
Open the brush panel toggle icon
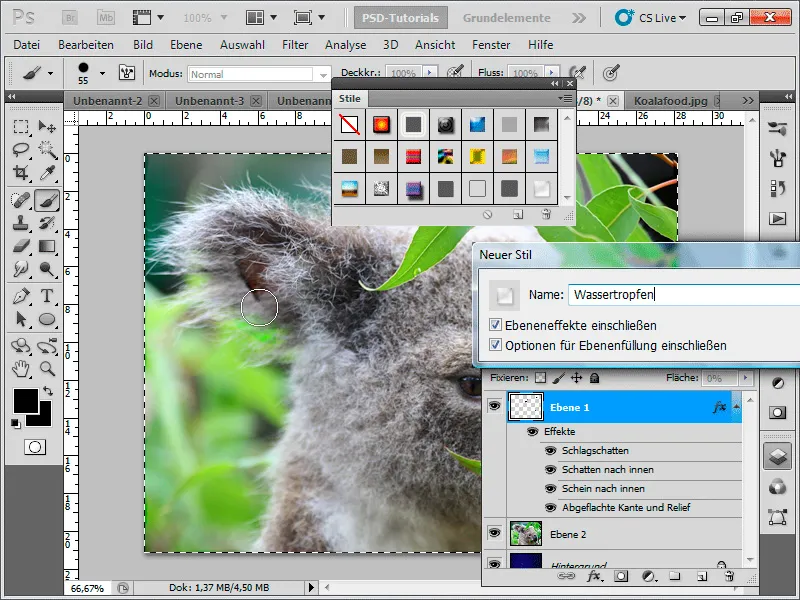[x=127, y=73]
